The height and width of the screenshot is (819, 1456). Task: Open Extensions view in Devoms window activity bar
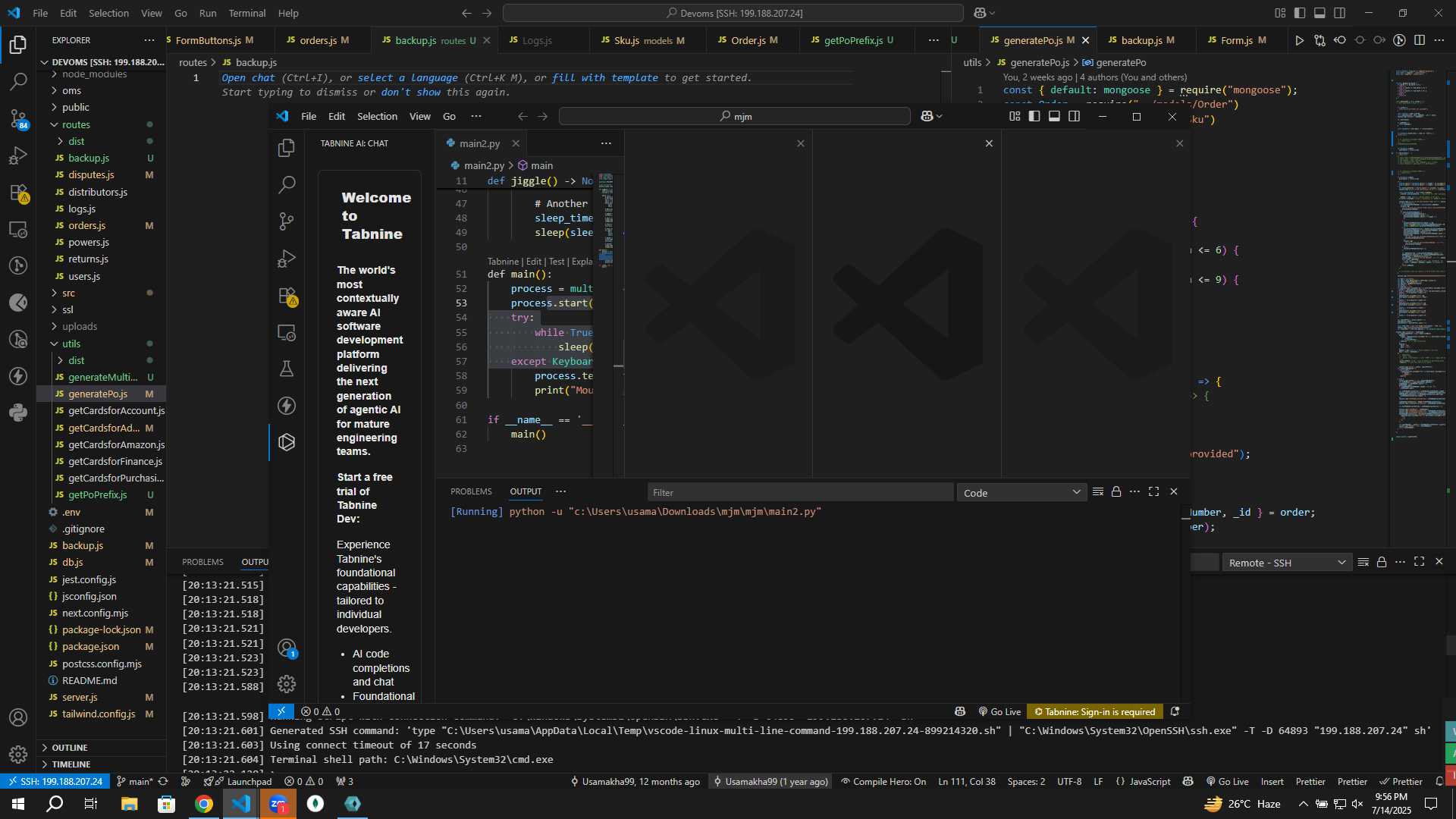click(18, 193)
